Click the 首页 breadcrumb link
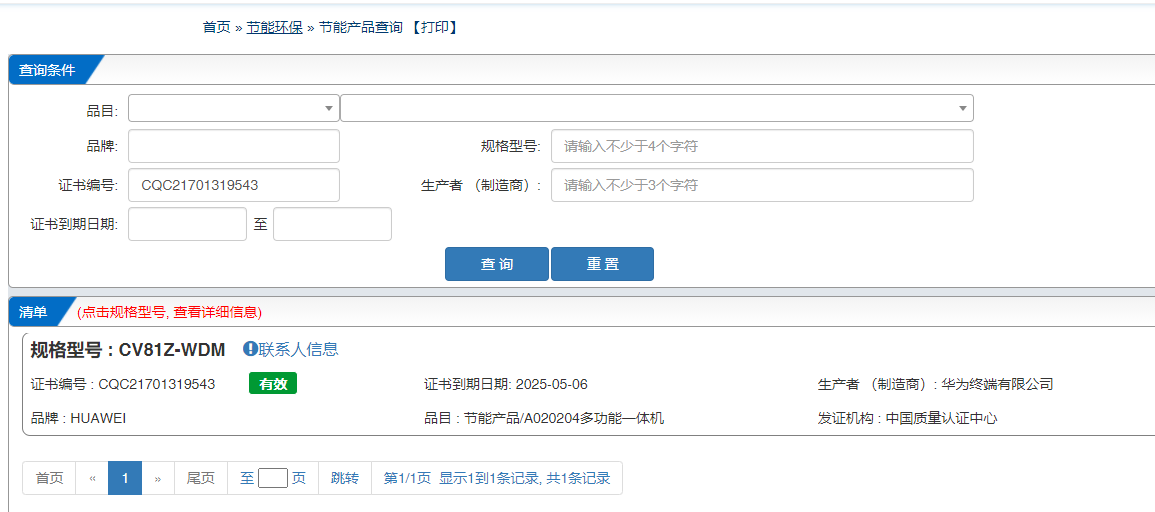Image resolution: width=1155 pixels, height=512 pixels. (217, 27)
